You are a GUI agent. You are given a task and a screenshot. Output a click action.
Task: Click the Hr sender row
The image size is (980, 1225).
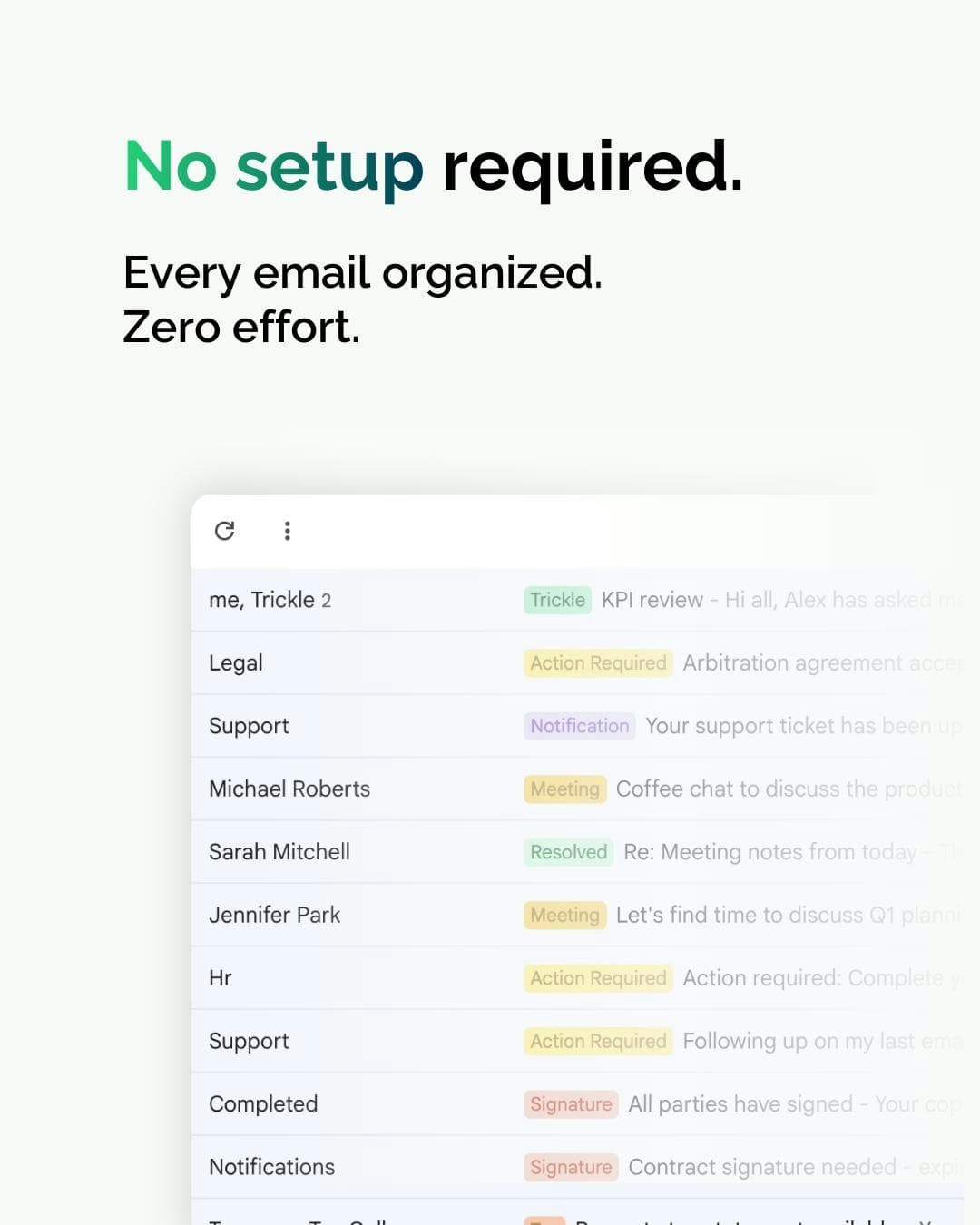(220, 978)
